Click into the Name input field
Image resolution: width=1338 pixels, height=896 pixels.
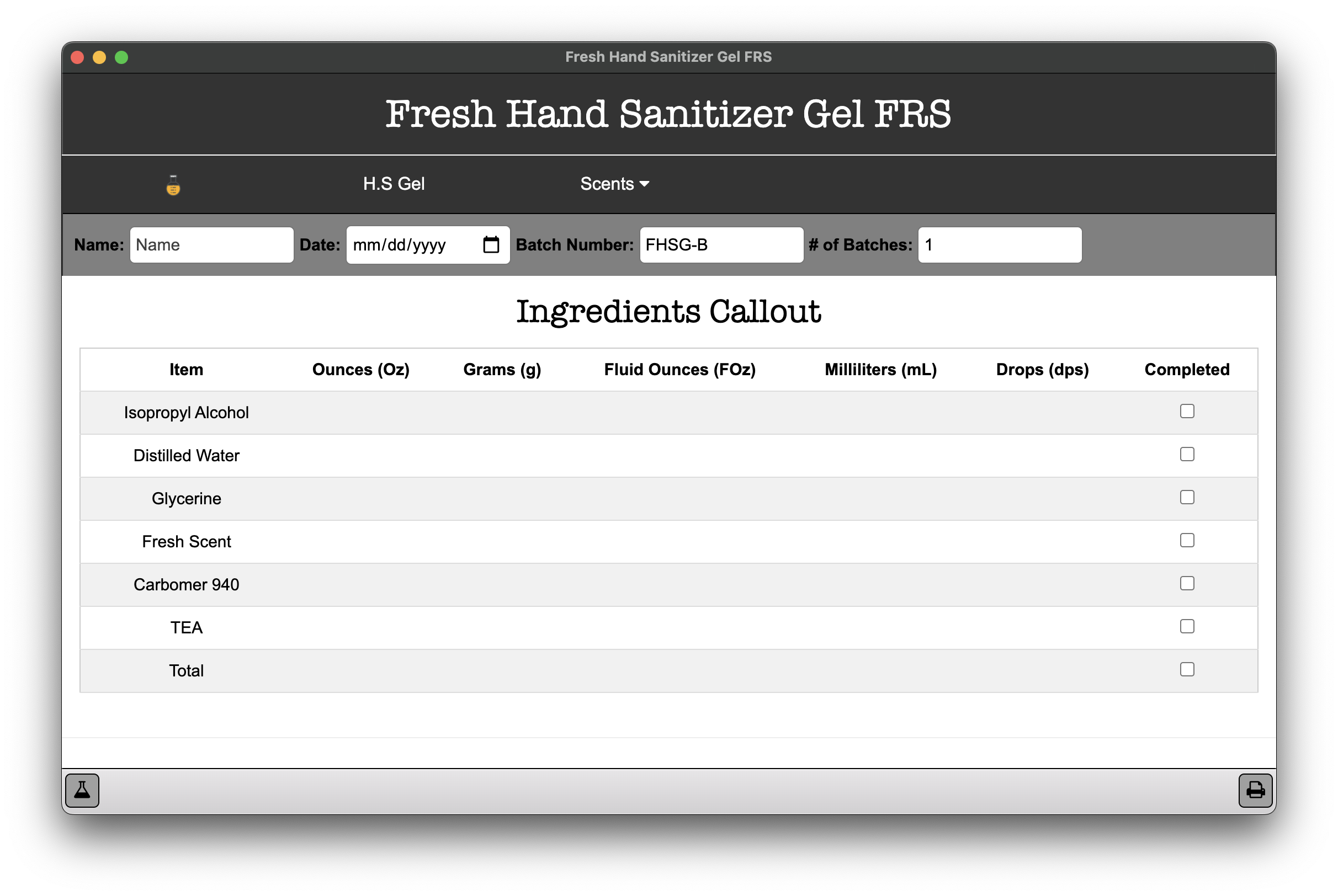click(211, 245)
